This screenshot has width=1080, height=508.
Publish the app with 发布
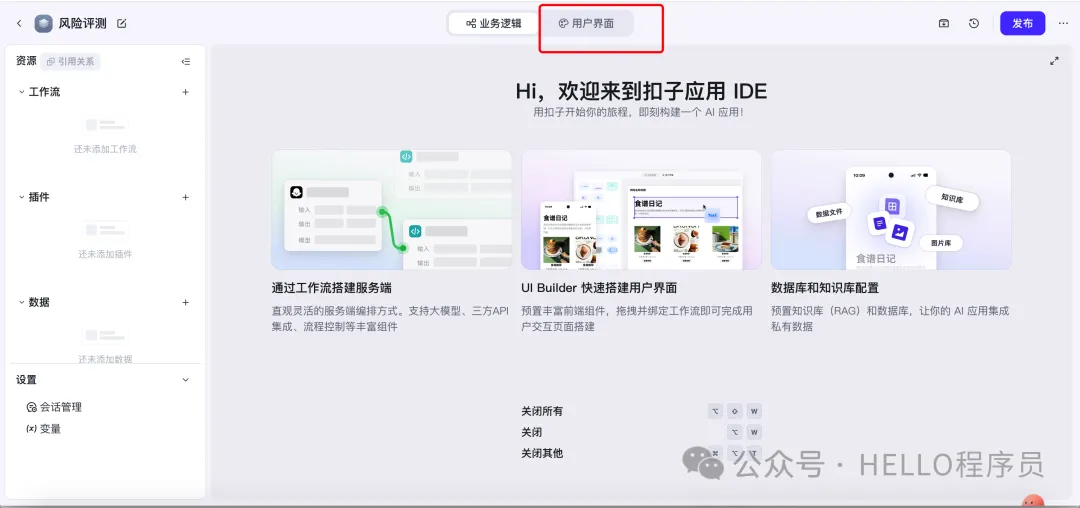pyautogui.click(x=1022, y=23)
